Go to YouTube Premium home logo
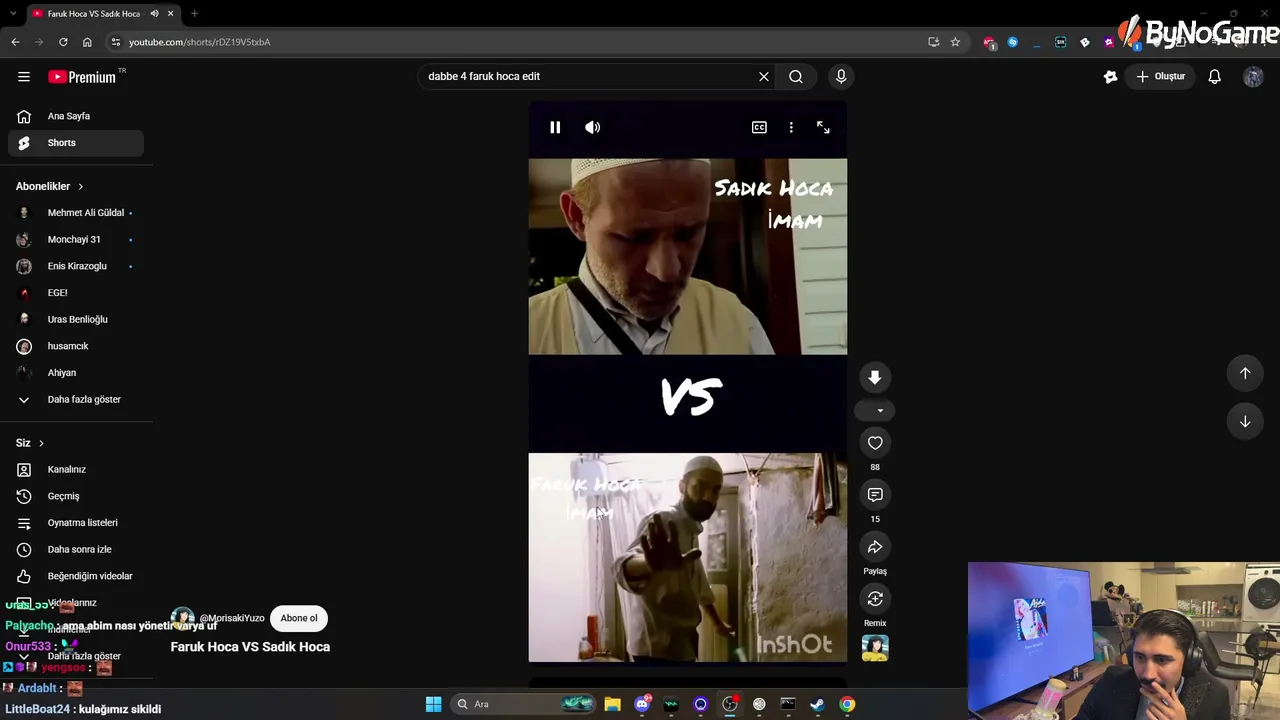Screen dimensions: 1280x720 click(x=82, y=77)
